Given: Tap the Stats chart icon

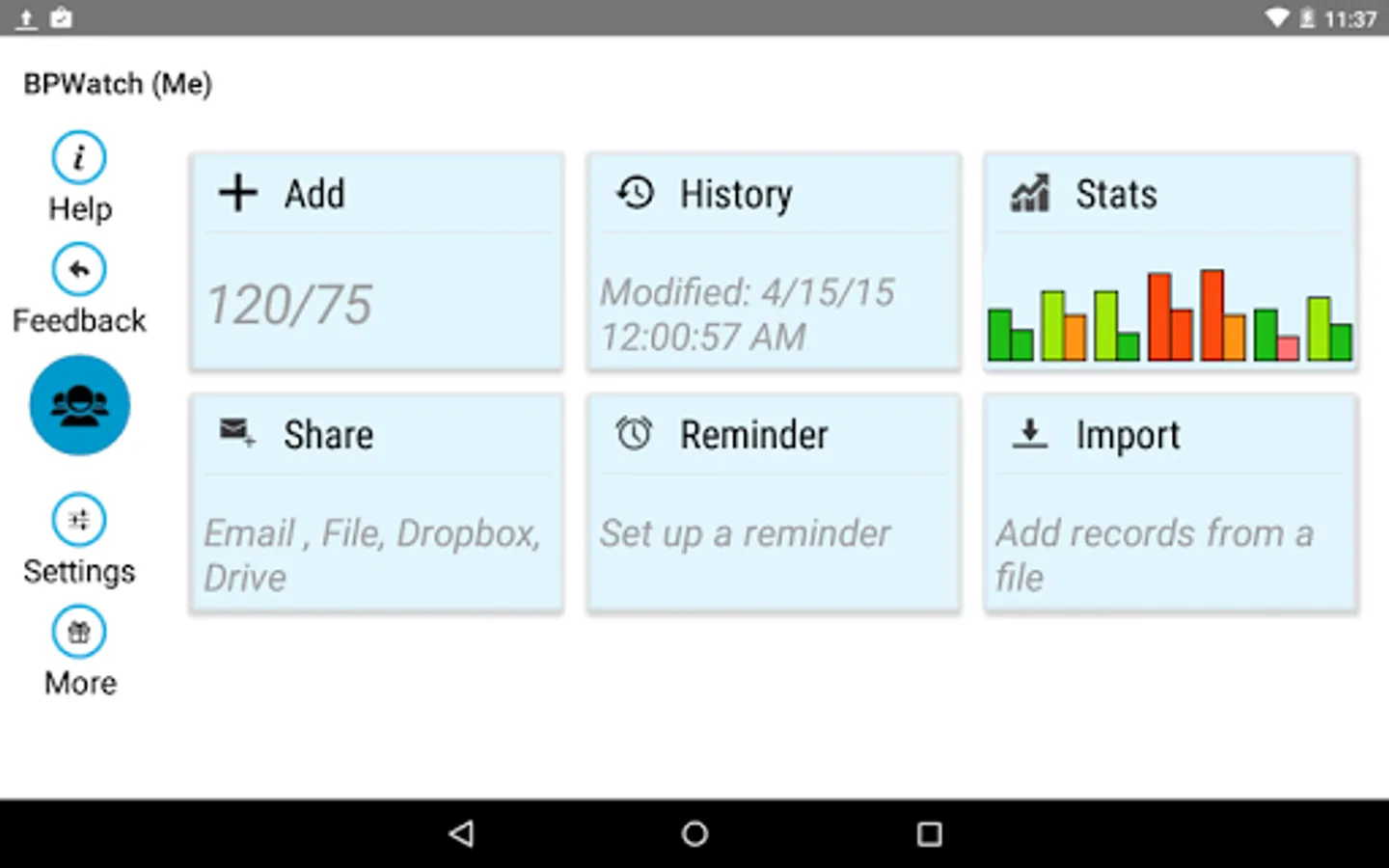Looking at the screenshot, I should click(x=1030, y=193).
